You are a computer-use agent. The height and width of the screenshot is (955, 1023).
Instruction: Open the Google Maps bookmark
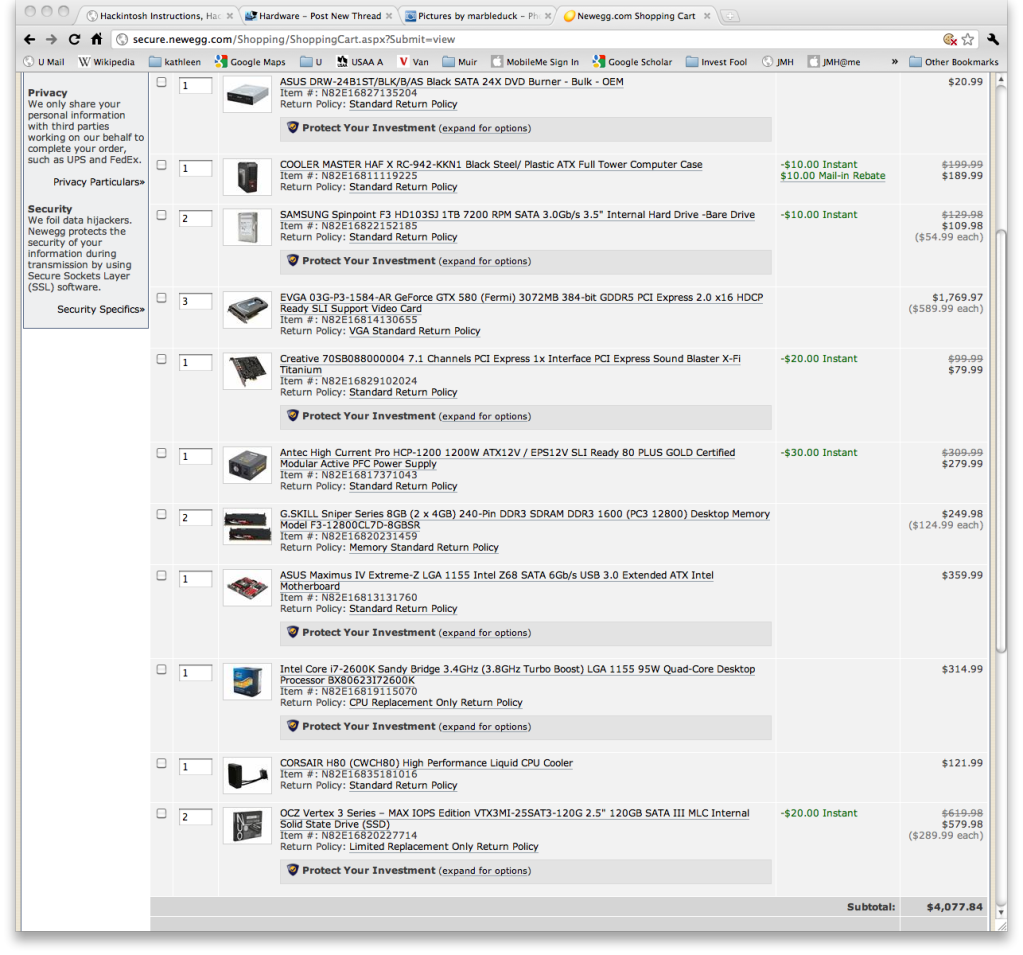pyautogui.click(x=251, y=62)
